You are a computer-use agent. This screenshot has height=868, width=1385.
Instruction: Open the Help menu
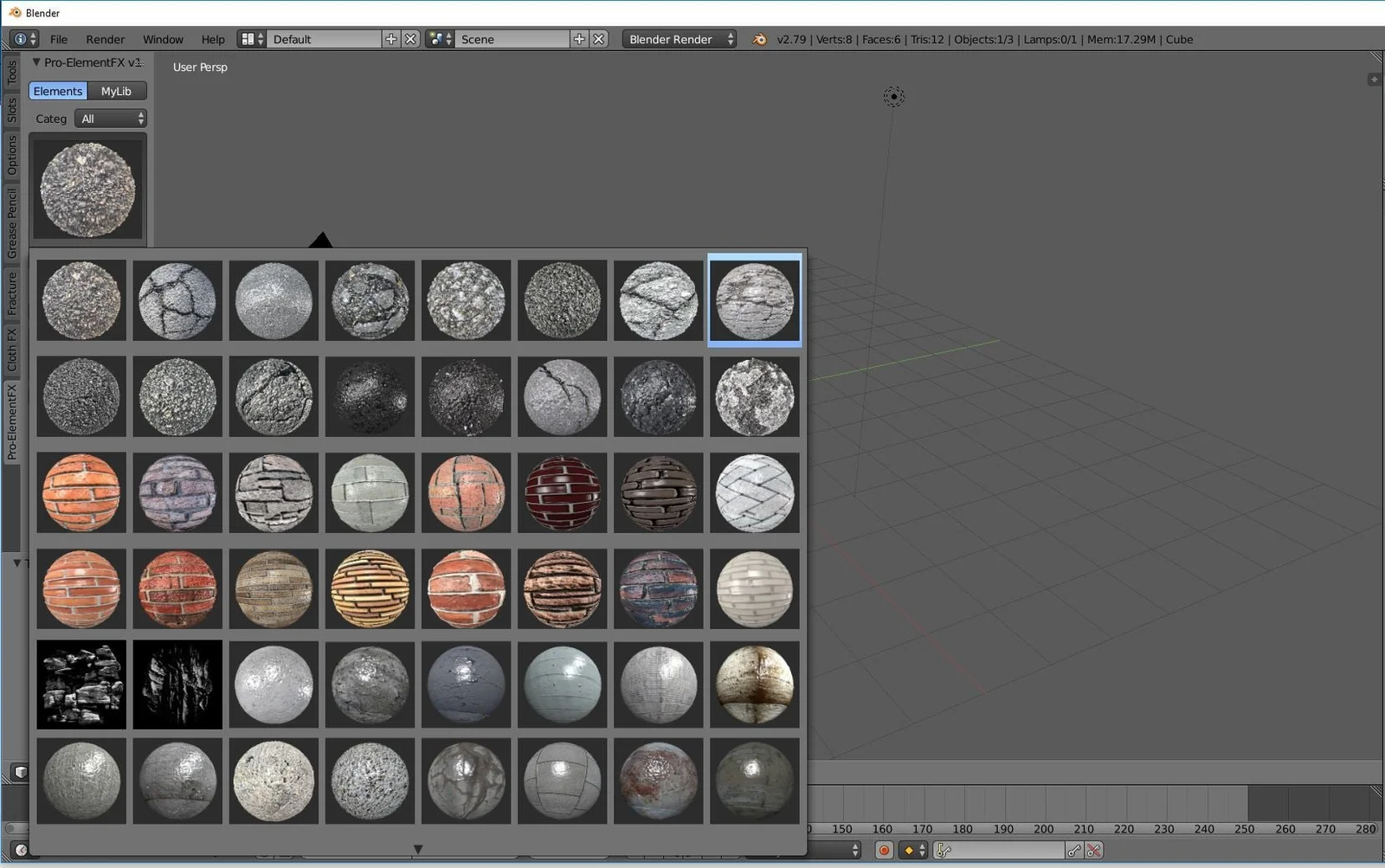[213, 39]
